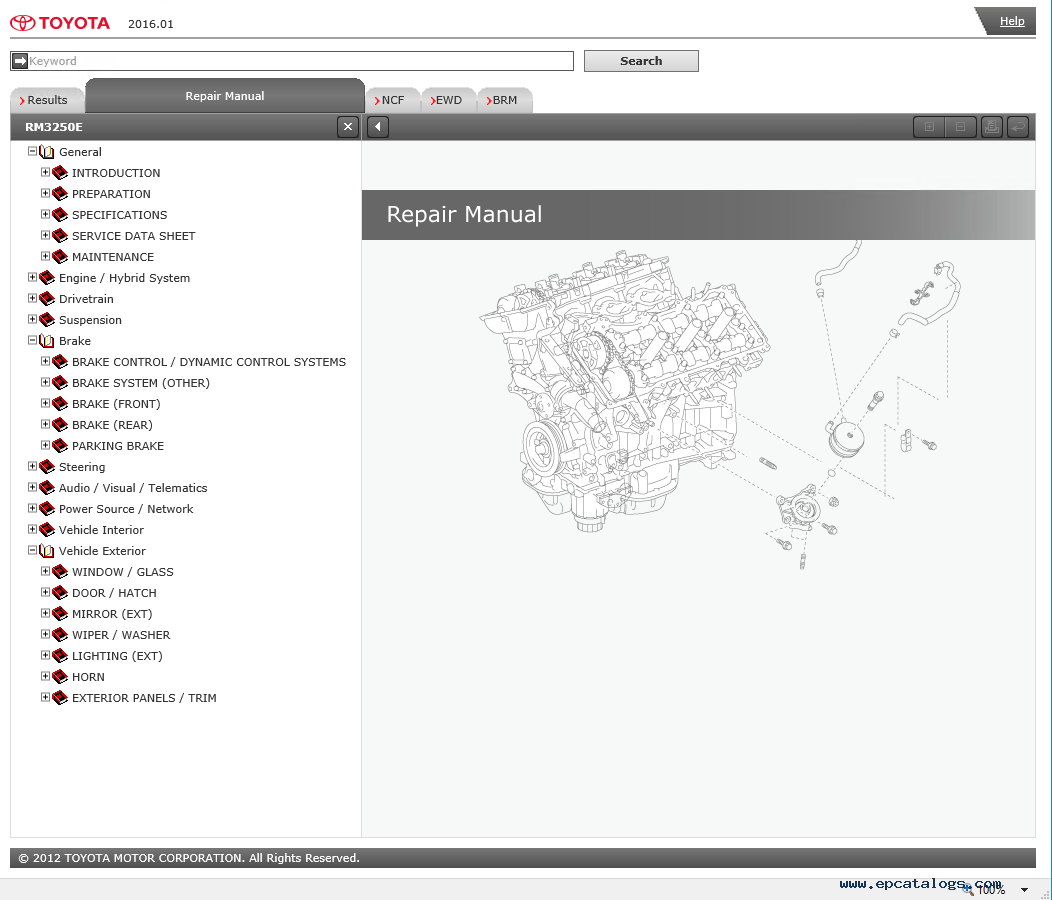Expand the SPECIFICATIONS tree node
This screenshot has height=900, width=1052.
(x=45, y=214)
